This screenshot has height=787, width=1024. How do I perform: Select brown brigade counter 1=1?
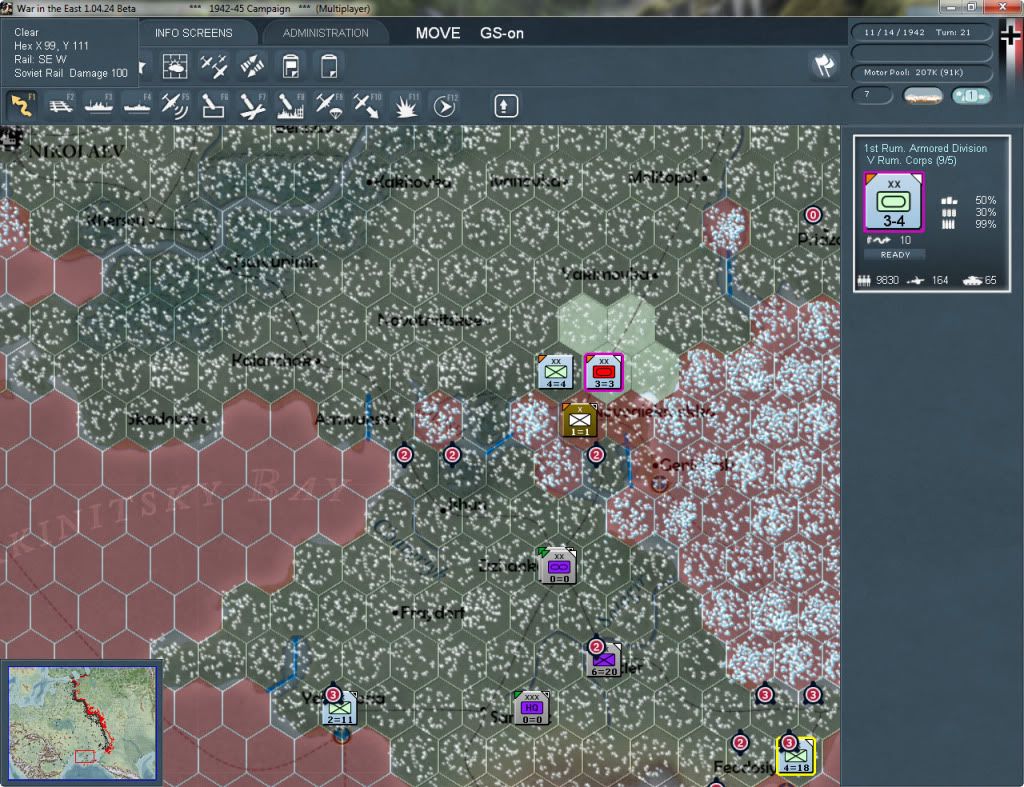[x=579, y=420]
